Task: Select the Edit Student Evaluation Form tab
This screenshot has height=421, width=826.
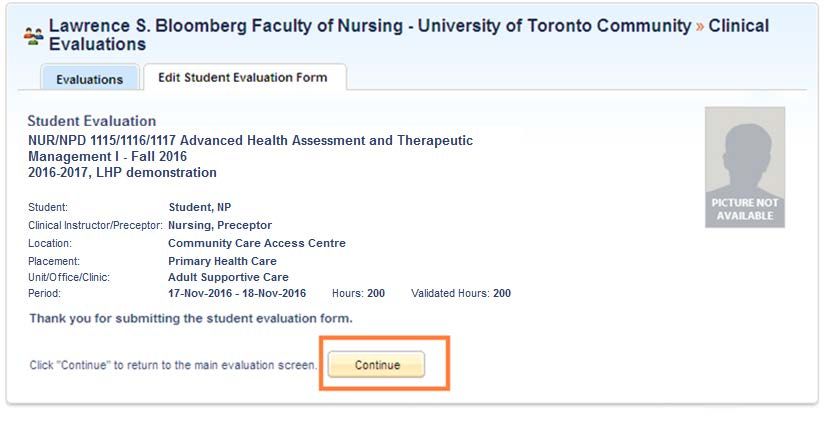Action: (243, 77)
